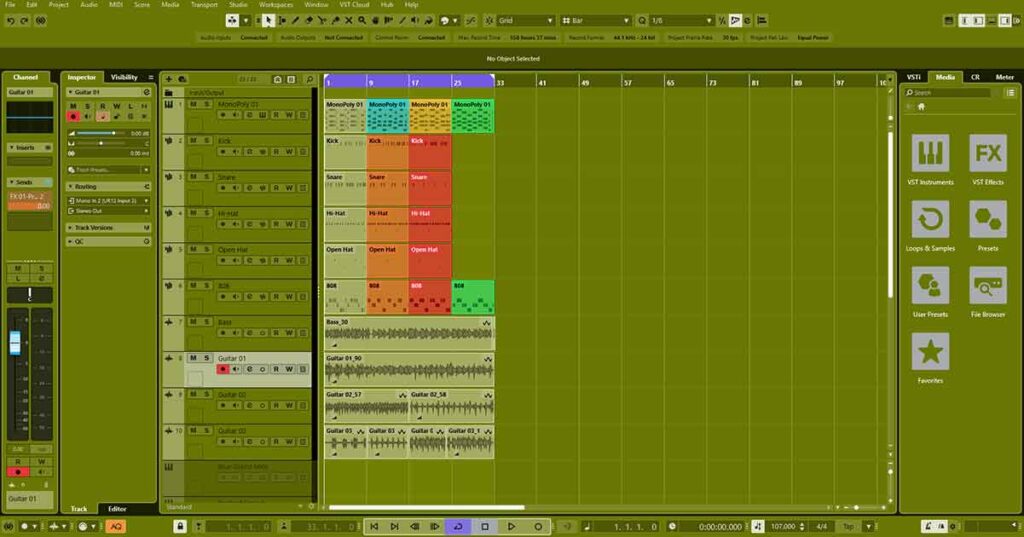
Task: Open User Presets in Media panel
Action: pos(930,285)
